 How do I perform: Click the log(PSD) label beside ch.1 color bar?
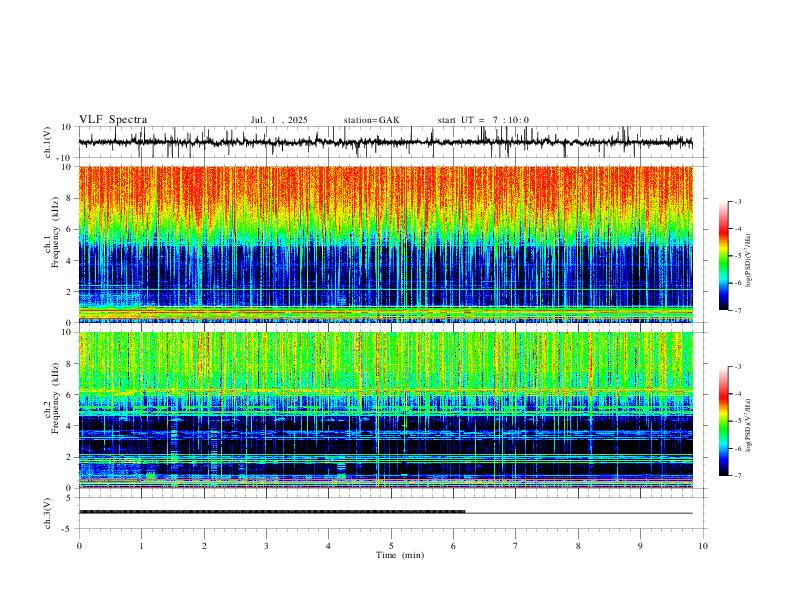749,261
